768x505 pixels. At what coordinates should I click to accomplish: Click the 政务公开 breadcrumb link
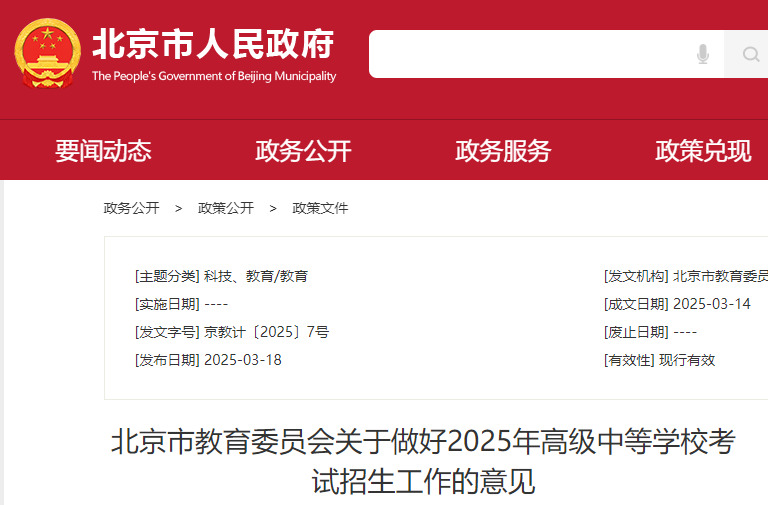(131, 208)
